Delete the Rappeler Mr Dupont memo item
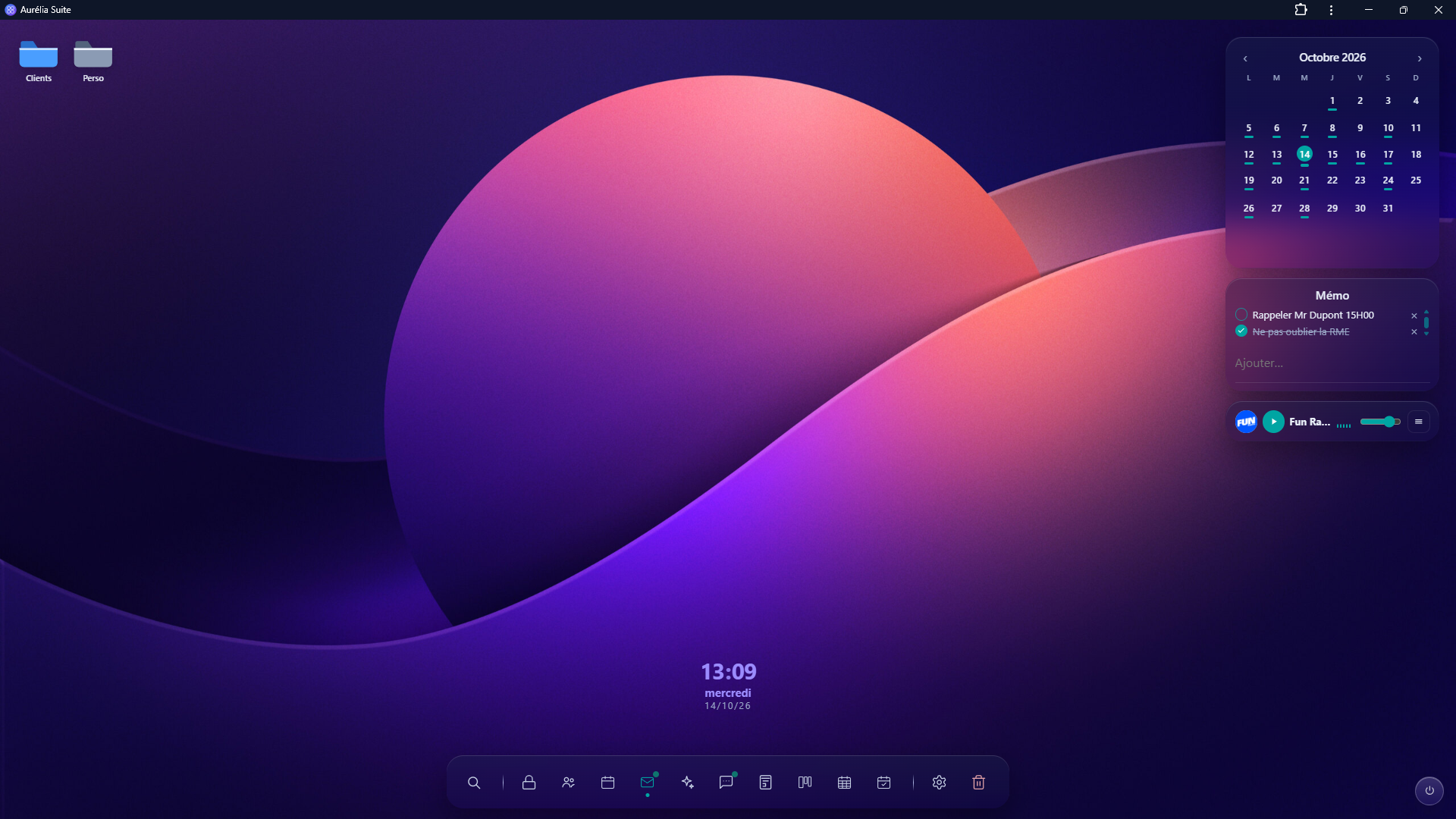This screenshot has height=819, width=1456. click(x=1414, y=315)
